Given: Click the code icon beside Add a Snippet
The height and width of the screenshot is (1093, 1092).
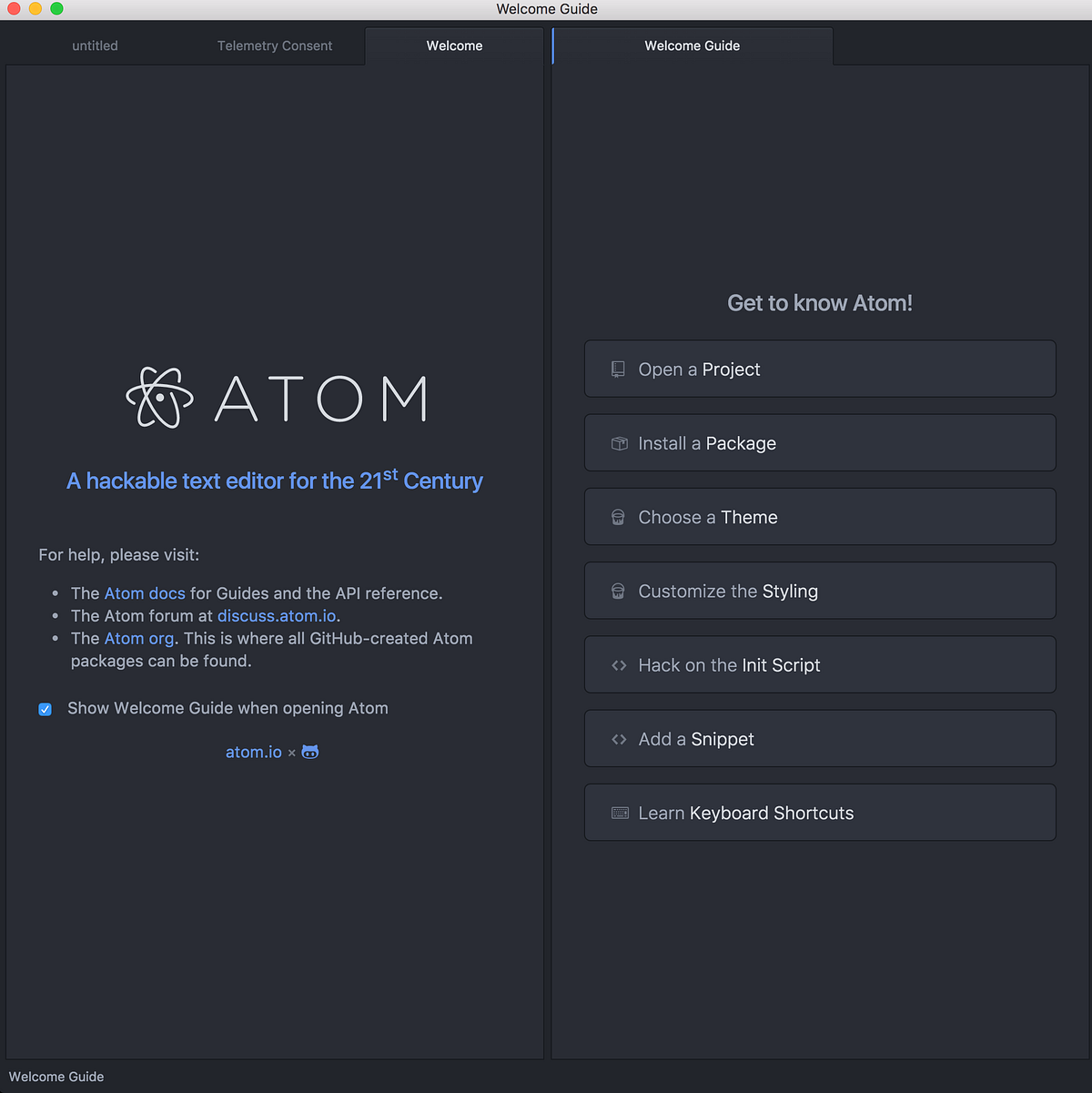Looking at the screenshot, I should point(619,739).
